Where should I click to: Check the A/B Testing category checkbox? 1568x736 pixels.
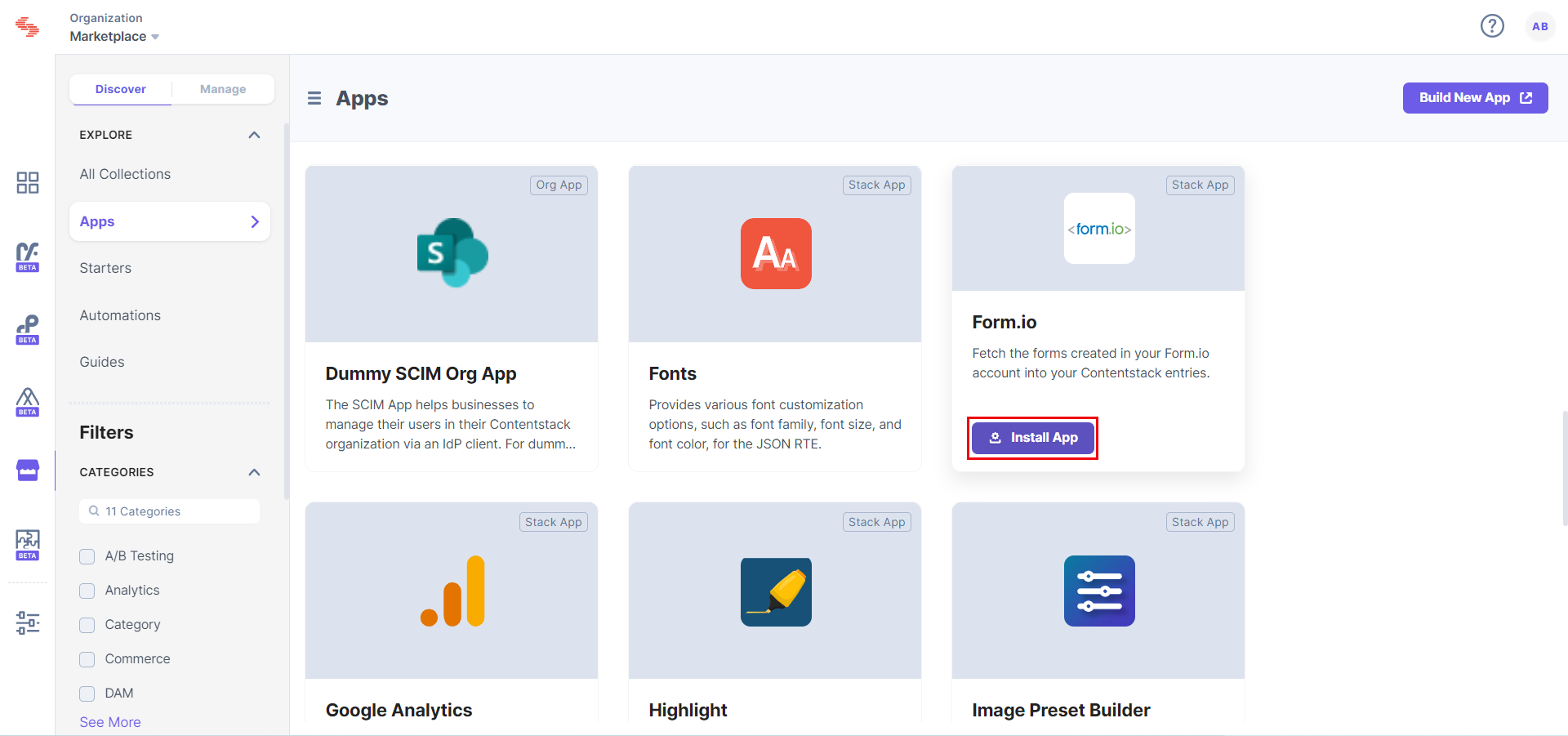[x=87, y=556]
